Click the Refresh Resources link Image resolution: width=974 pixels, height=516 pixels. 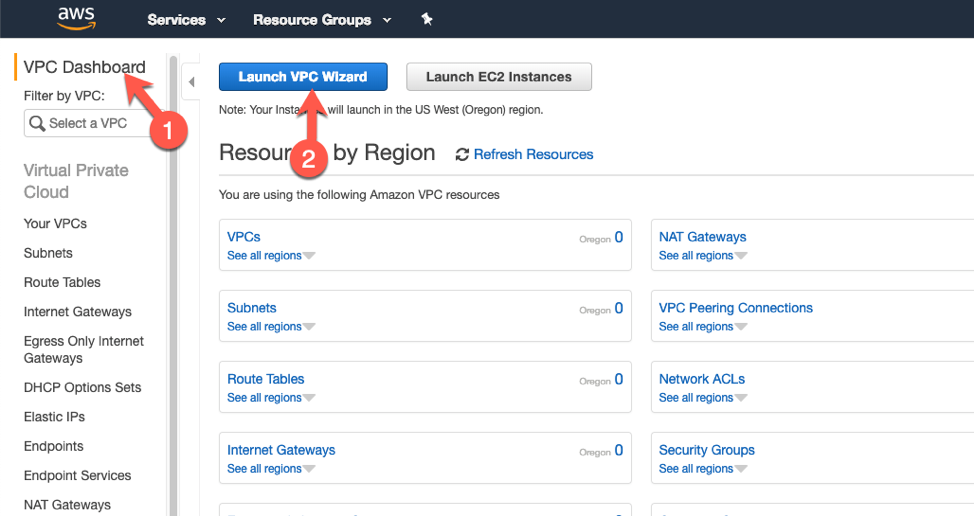(534, 155)
